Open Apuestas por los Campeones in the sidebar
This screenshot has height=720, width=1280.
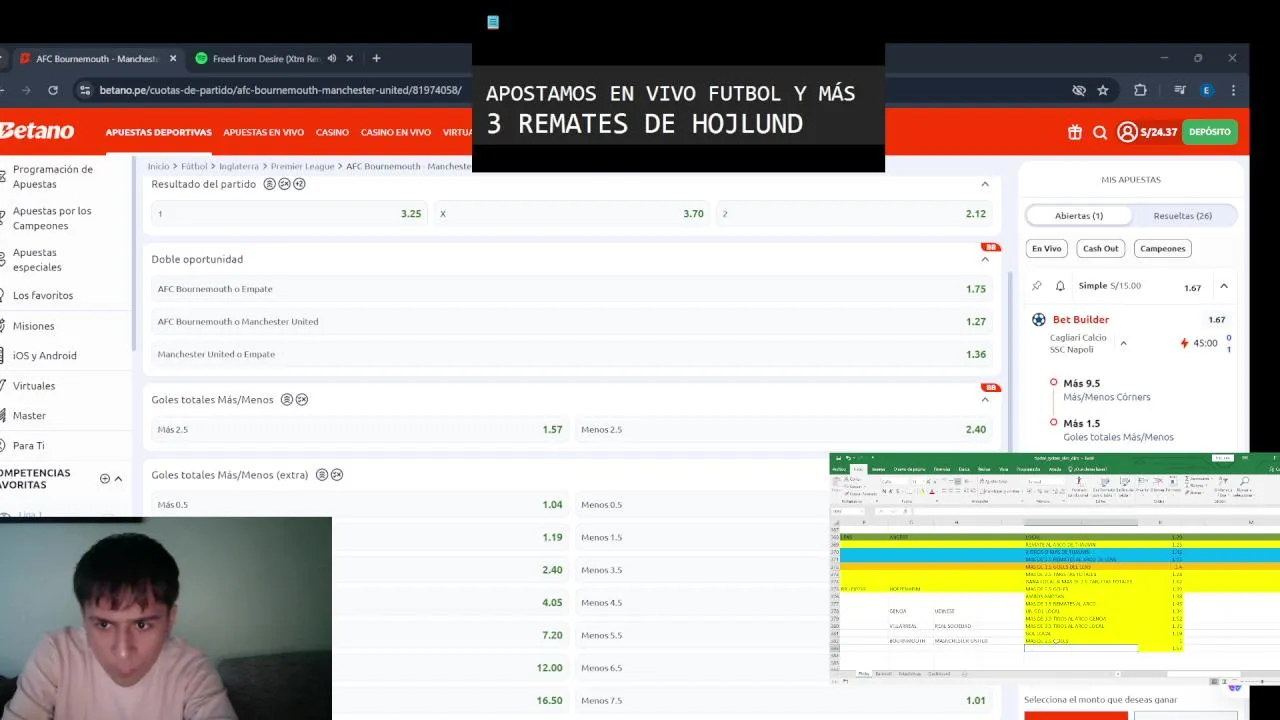(52, 218)
